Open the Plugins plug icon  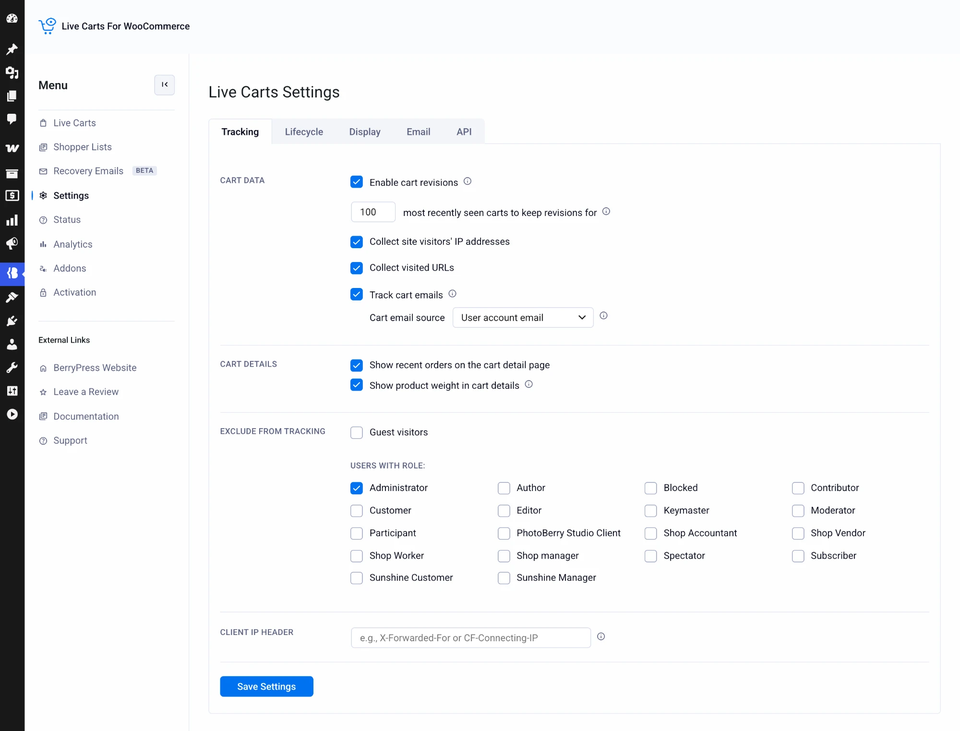point(12,321)
